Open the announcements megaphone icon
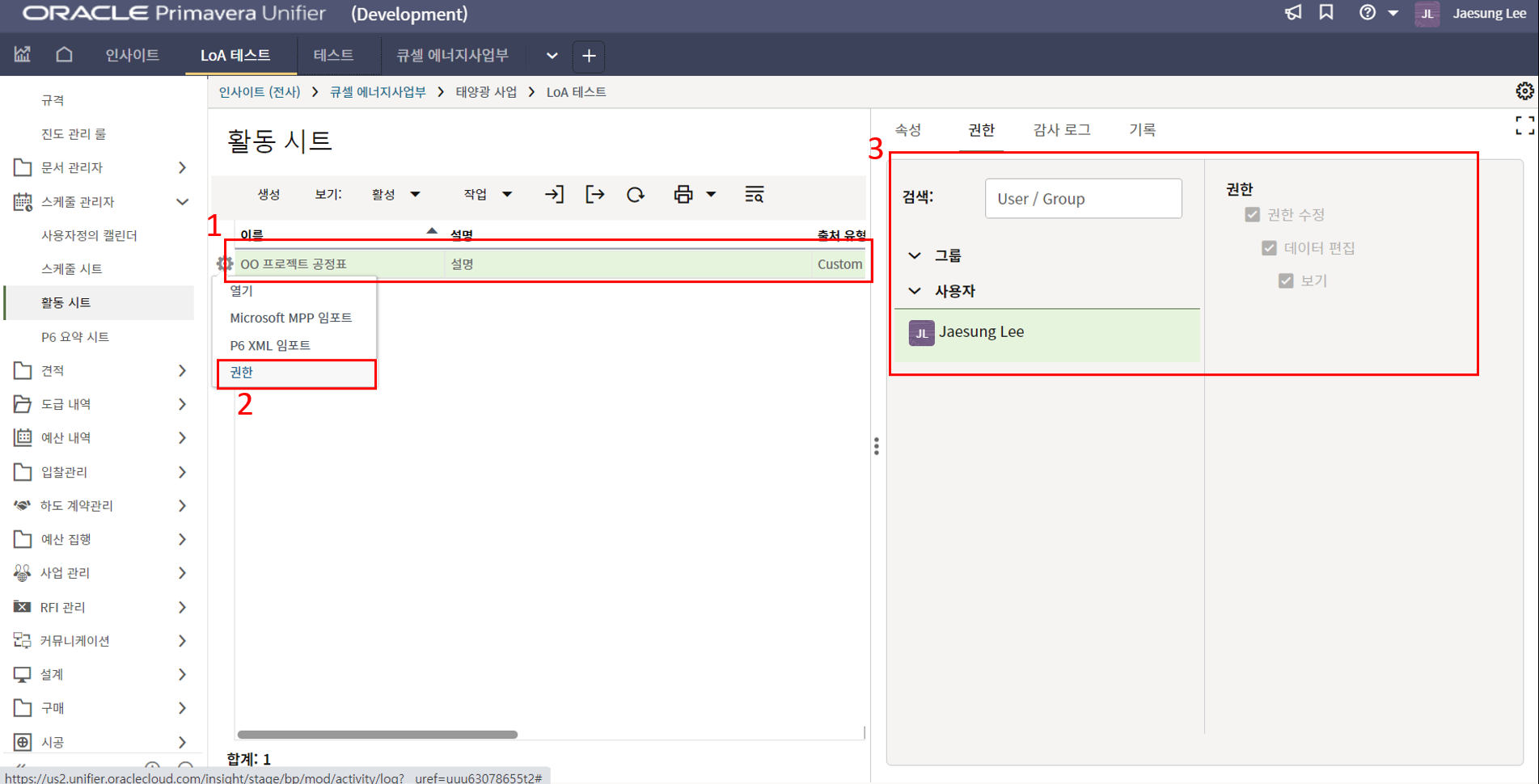The width and height of the screenshot is (1539, 784). point(1293,13)
